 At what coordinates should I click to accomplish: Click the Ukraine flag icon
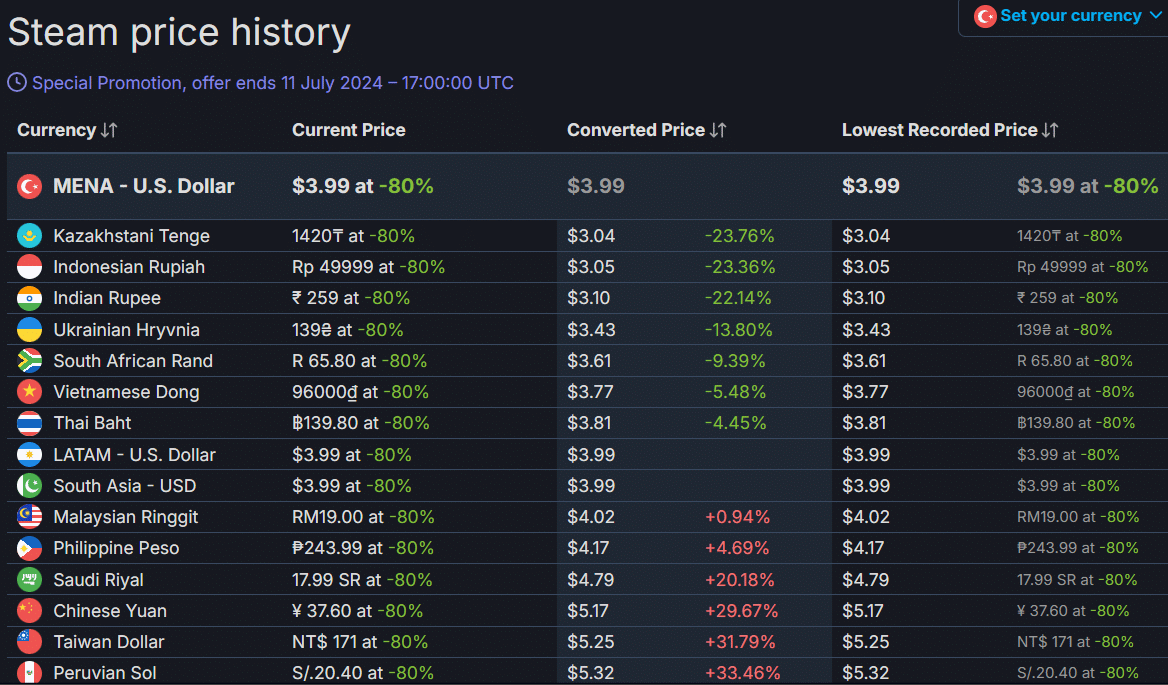pos(30,330)
